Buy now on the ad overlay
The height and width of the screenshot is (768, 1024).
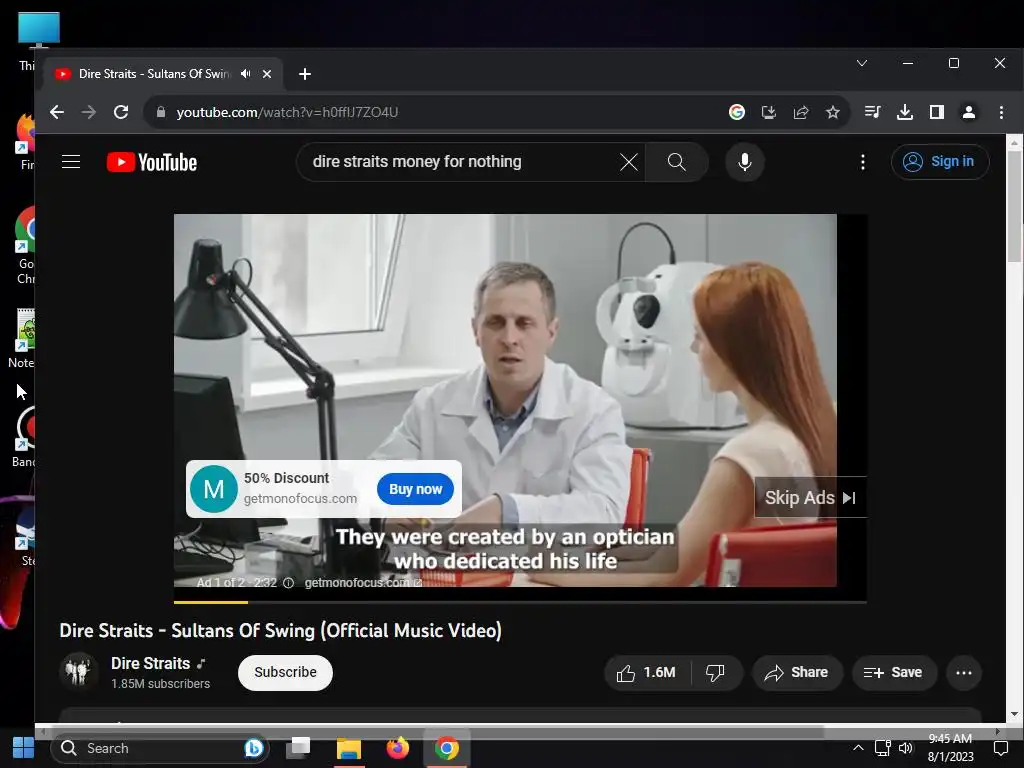(x=415, y=489)
